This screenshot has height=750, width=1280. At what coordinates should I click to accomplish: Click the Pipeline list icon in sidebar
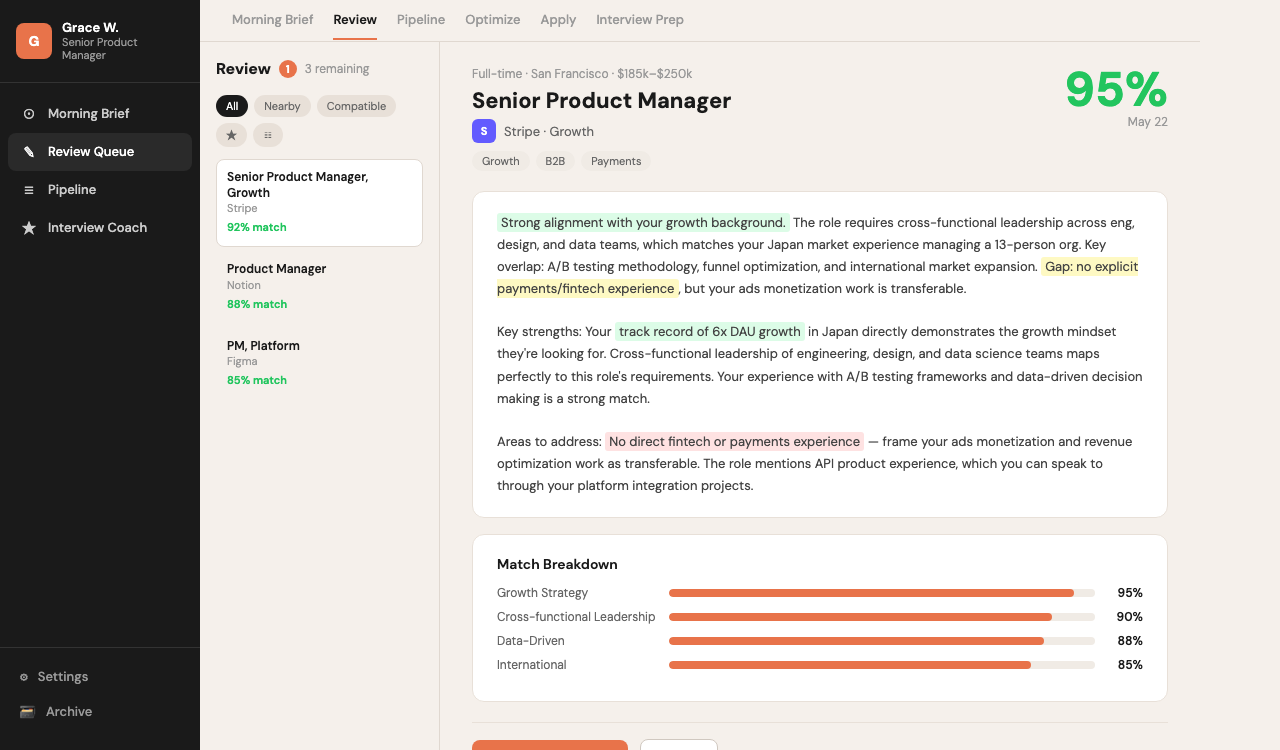pyautogui.click(x=29, y=190)
